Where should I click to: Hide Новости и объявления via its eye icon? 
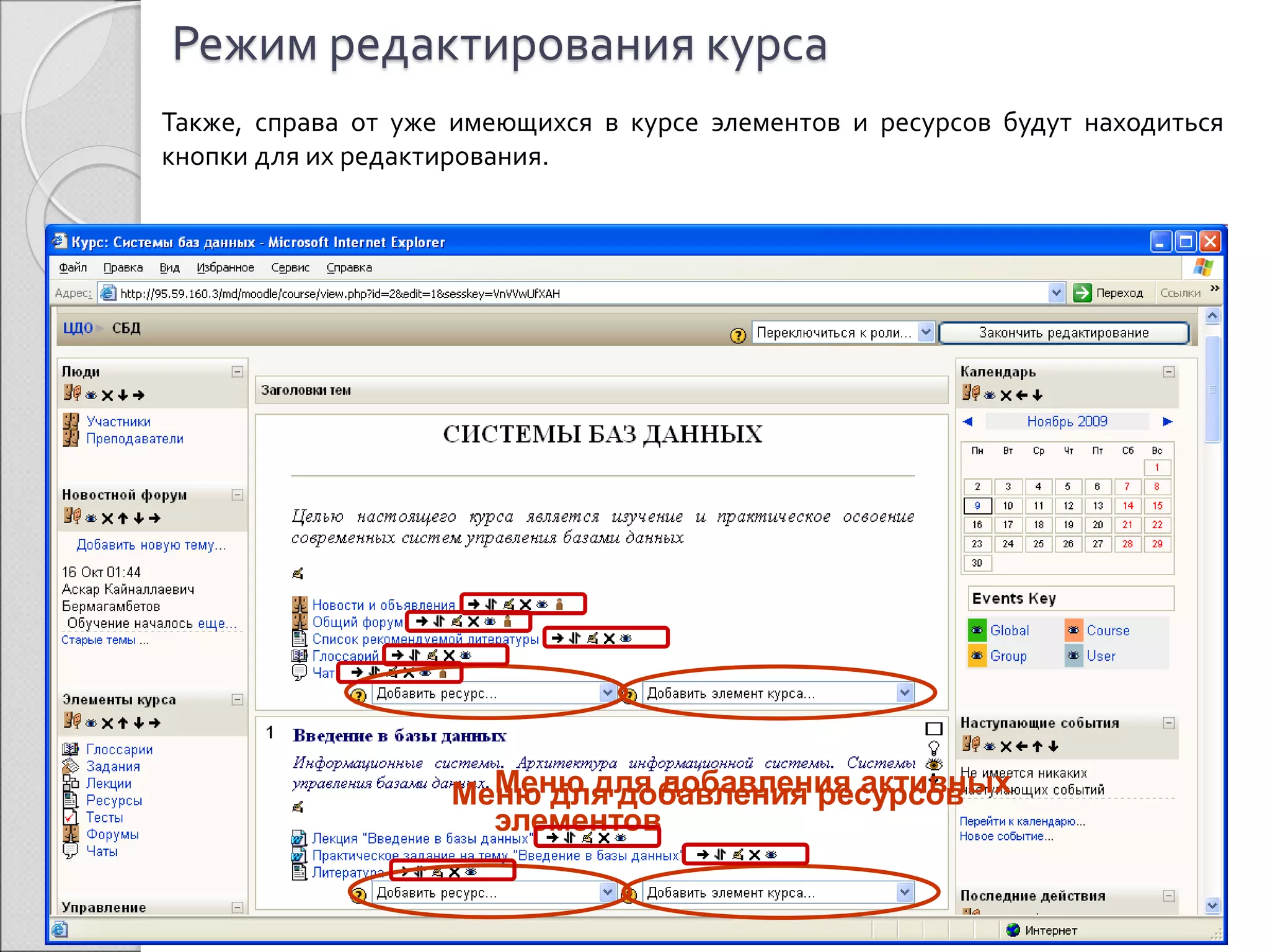542,604
